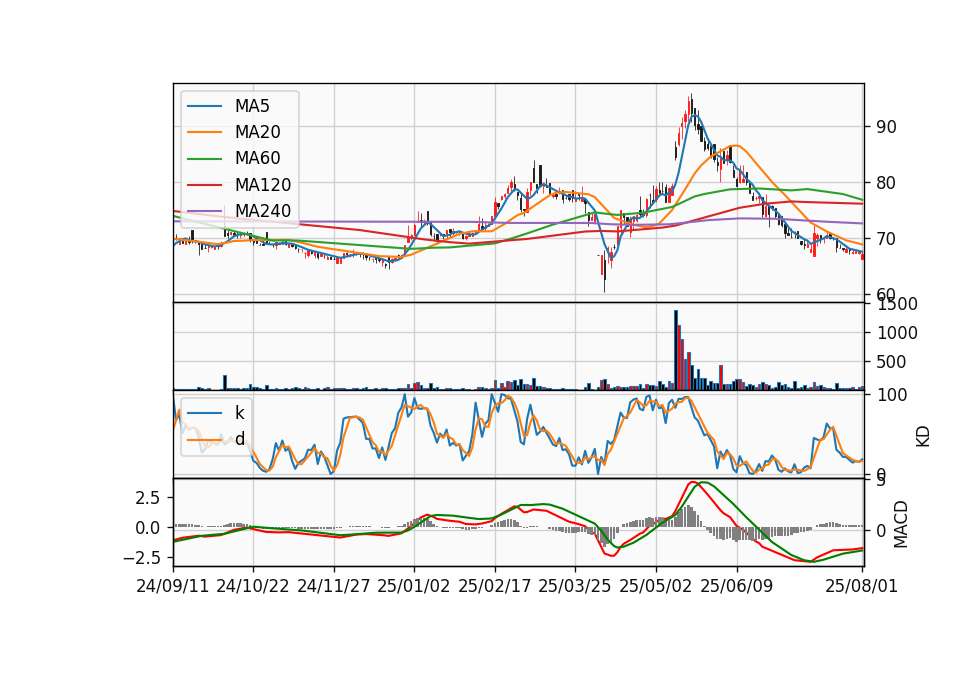The image size is (960, 690).
Task: Click the MACD red line peak
Action: pos(692,482)
